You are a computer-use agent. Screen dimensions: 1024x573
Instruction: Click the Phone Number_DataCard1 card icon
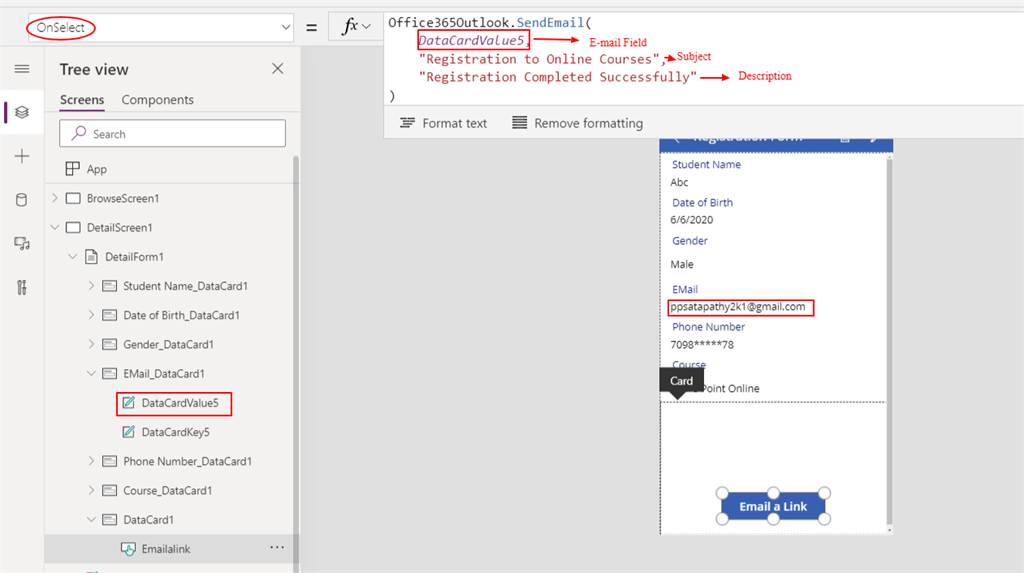click(x=110, y=461)
